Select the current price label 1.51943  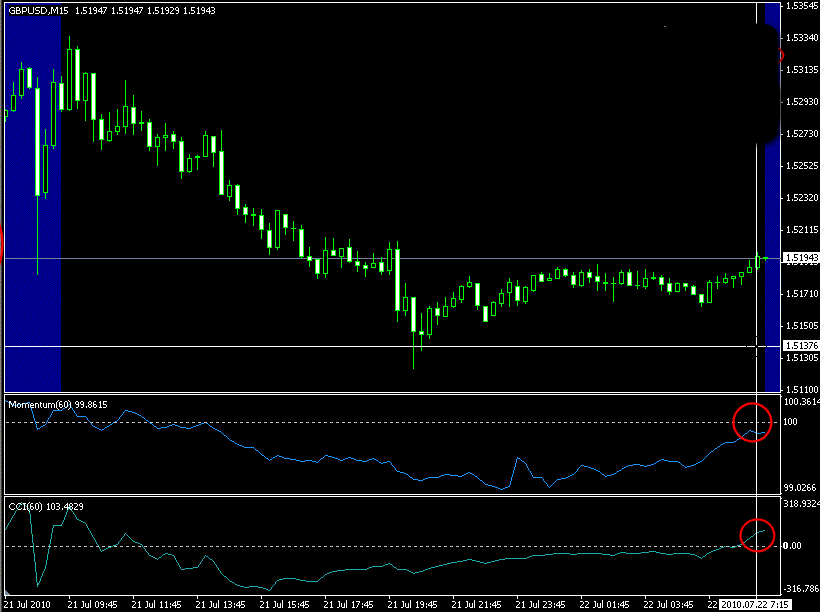coord(801,257)
